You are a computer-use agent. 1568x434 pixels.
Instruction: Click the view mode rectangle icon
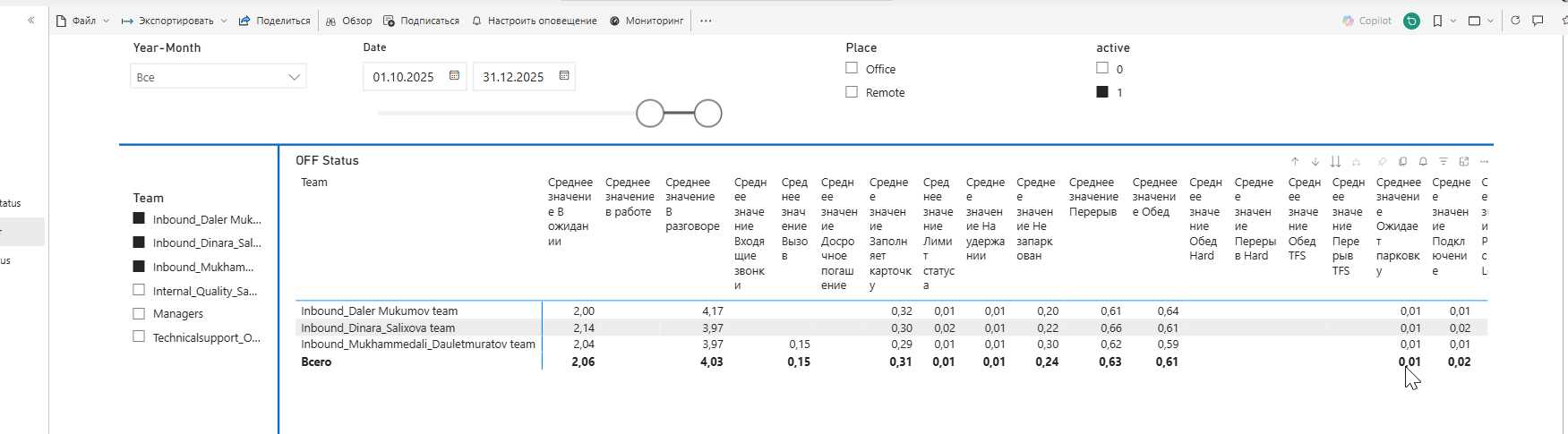[x=1474, y=21]
